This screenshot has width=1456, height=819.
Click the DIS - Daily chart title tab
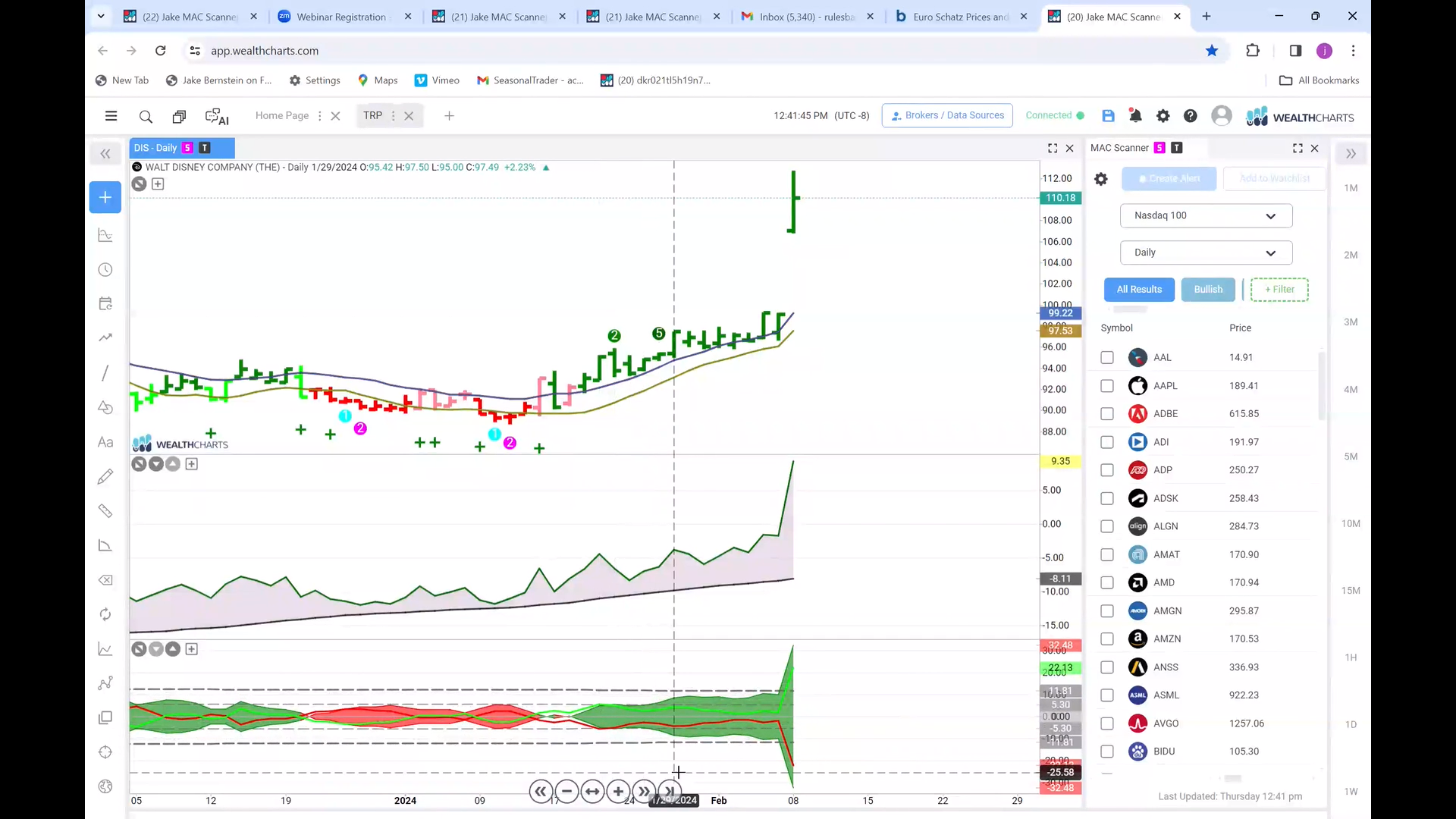coord(182,148)
